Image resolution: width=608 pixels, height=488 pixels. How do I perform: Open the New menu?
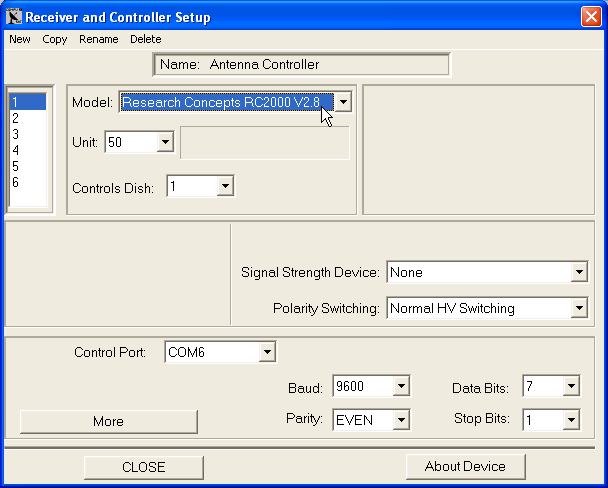[x=20, y=39]
